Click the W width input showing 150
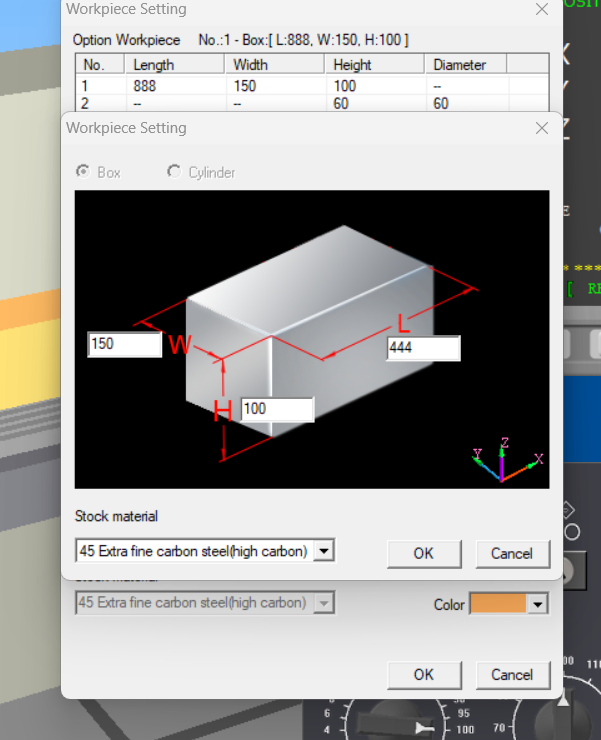 [124, 344]
